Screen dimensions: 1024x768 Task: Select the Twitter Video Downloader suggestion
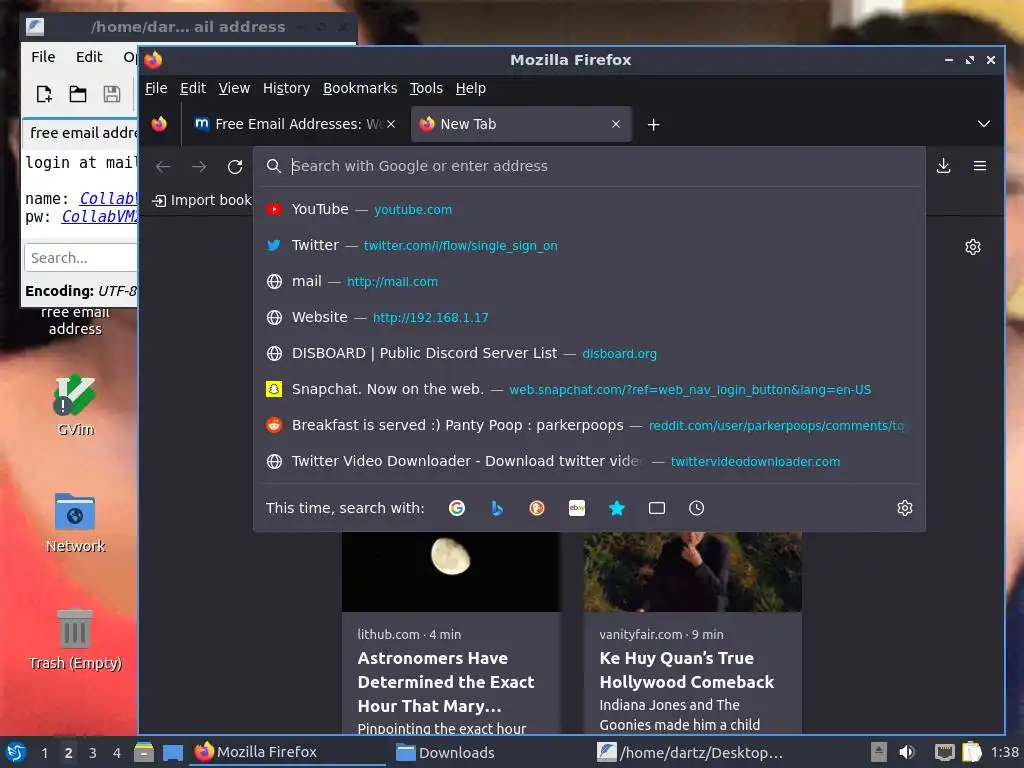click(589, 461)
